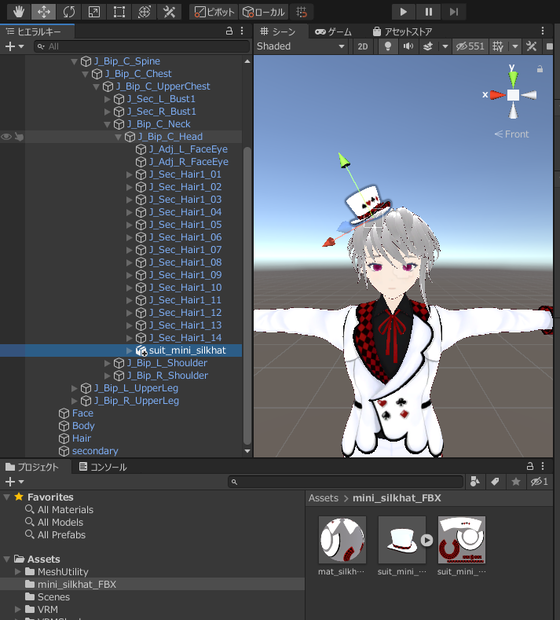Open the custom editor tools icon

169,12
